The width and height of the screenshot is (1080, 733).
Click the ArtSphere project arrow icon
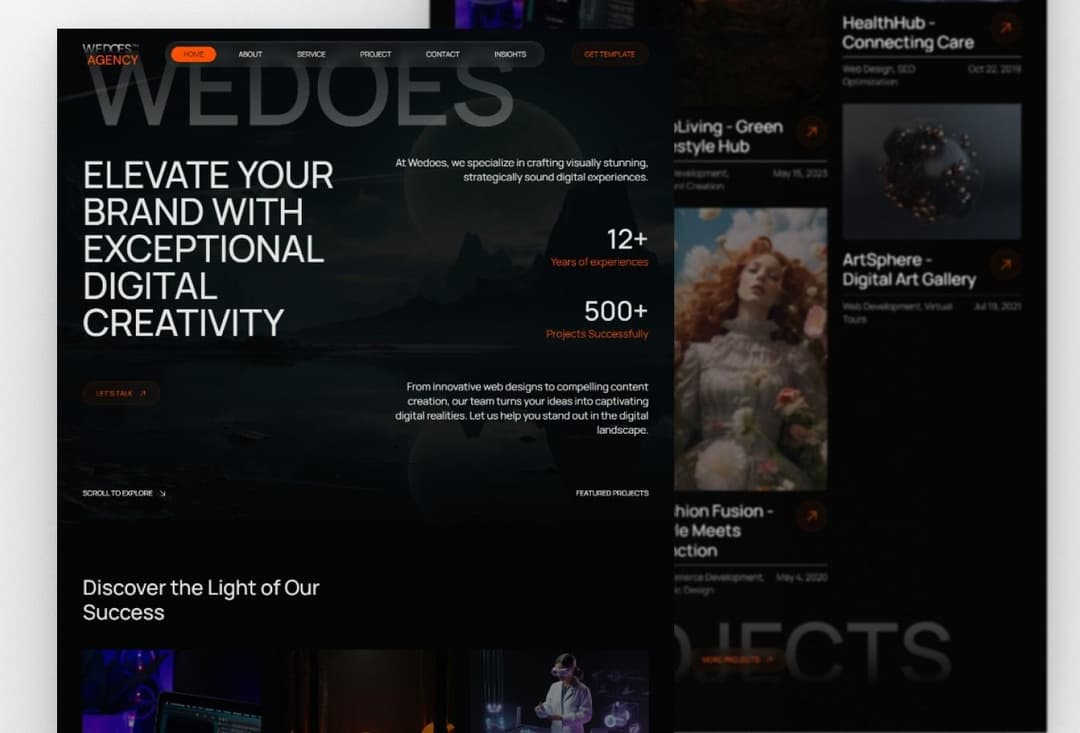(x=1005, y=264)
